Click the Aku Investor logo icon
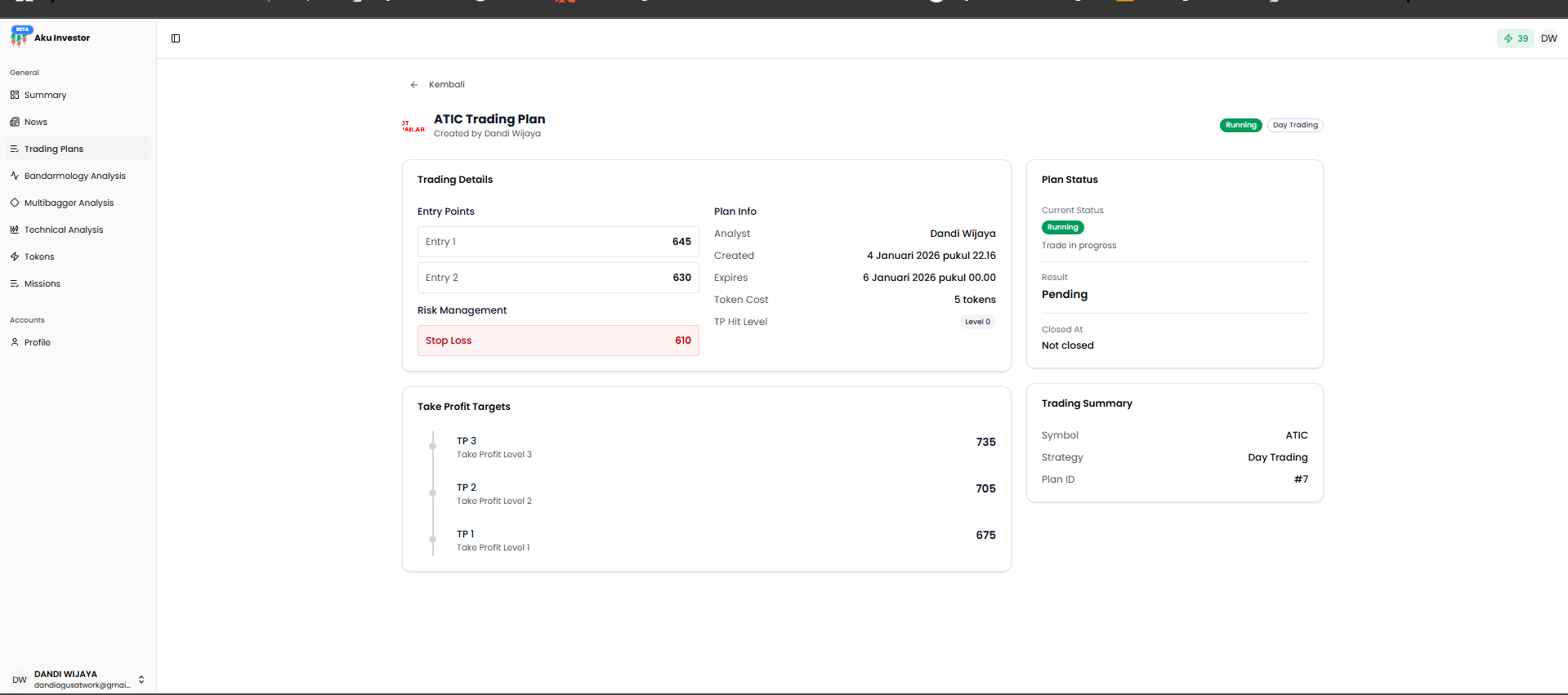This screenshot has height=695, width=1568. pos(19,37)
